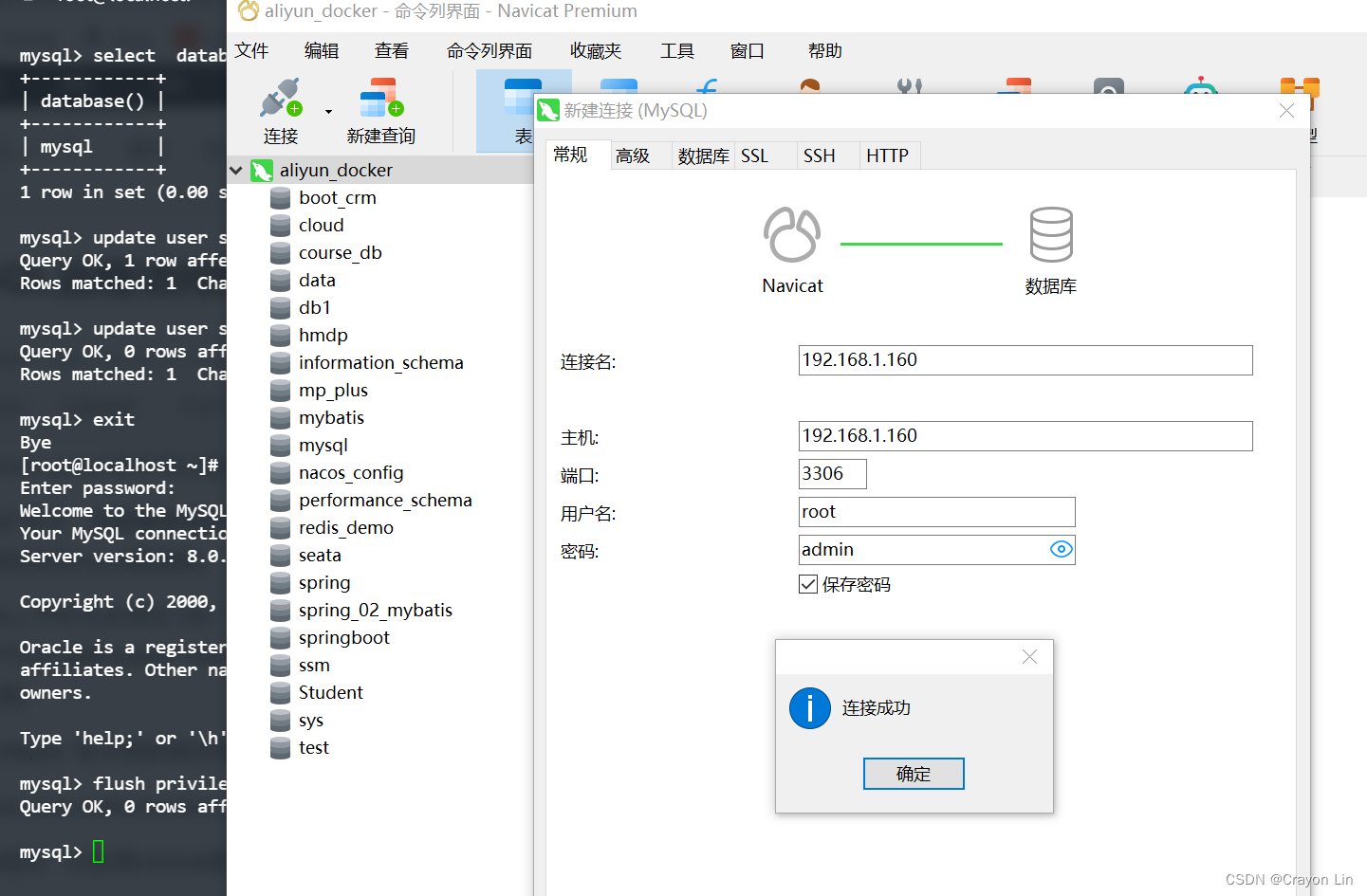1367x896 pixels.
Task: Select the mp_plus database icon
Action: 280,391
